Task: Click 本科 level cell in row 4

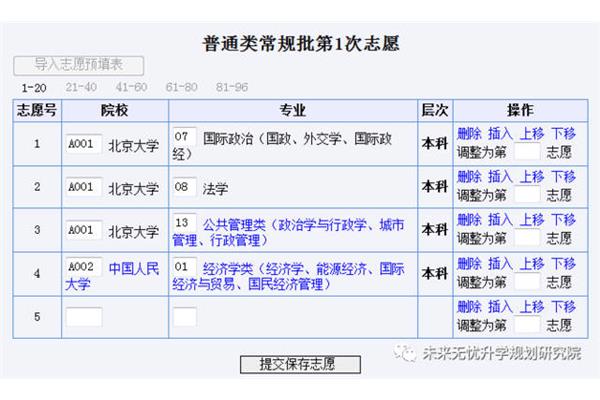Action: [x=435, y=273]
